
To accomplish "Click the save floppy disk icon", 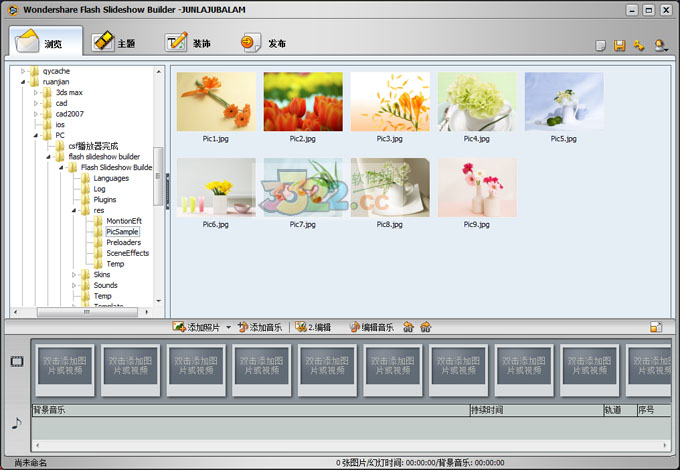I will click(619, 46).
